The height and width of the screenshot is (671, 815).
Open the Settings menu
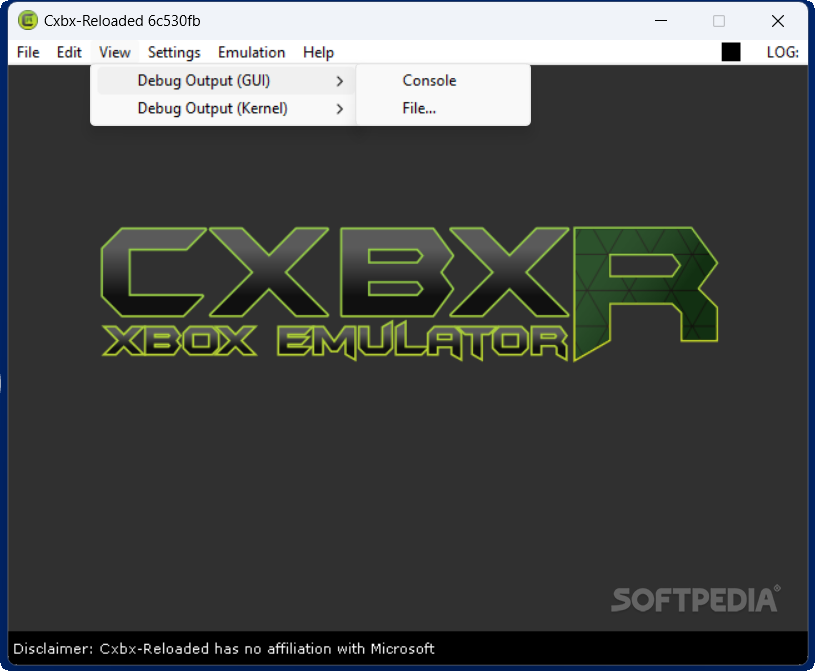(174, 52)
